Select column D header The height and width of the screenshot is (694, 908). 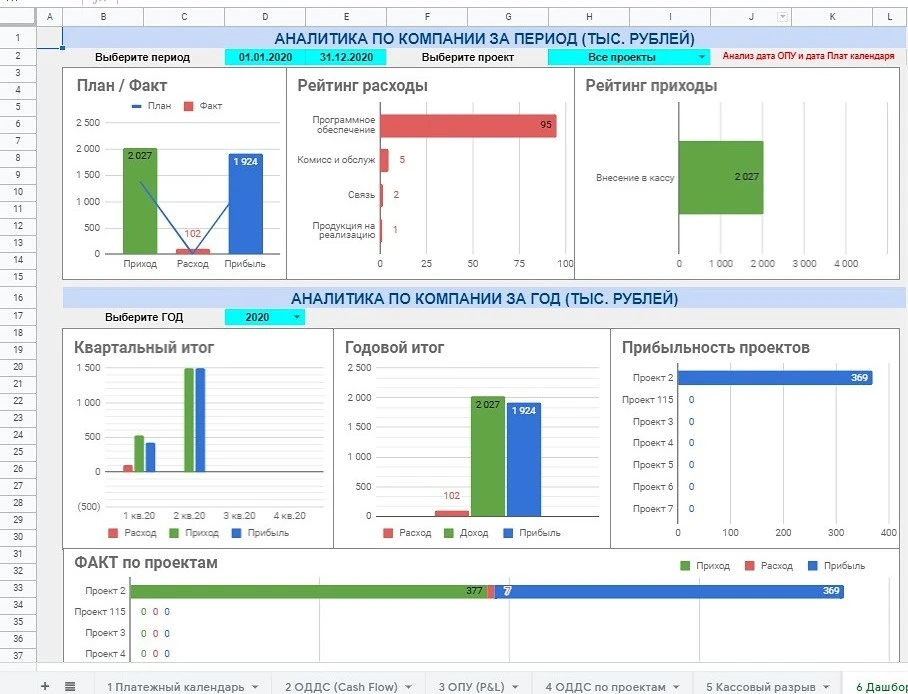(x=265, y=16)
